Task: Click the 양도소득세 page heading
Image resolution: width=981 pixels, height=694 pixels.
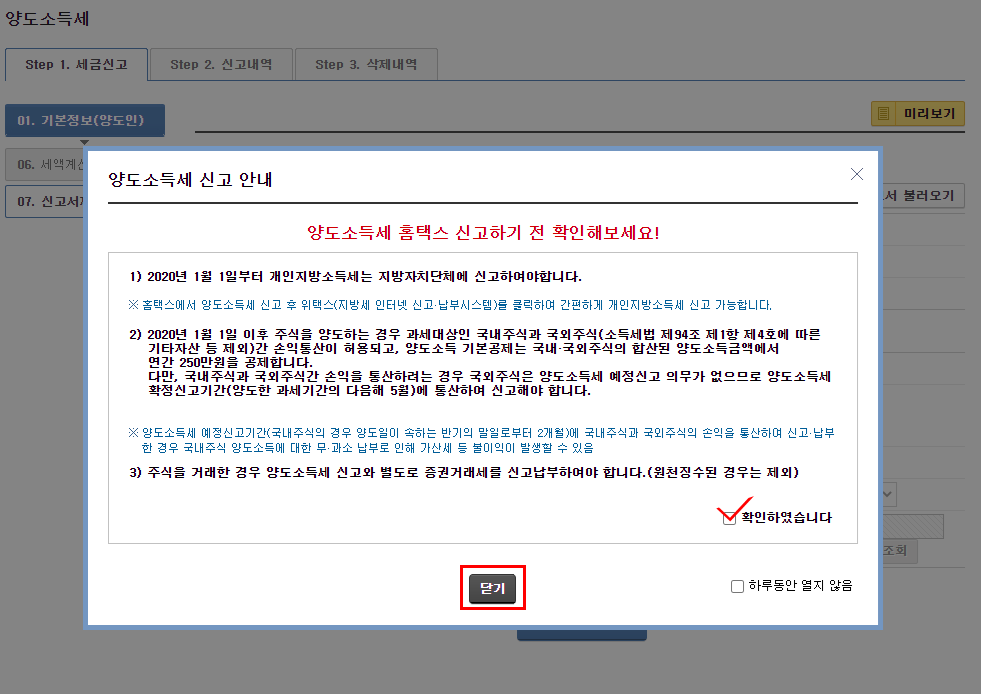Action: (47, 19)
